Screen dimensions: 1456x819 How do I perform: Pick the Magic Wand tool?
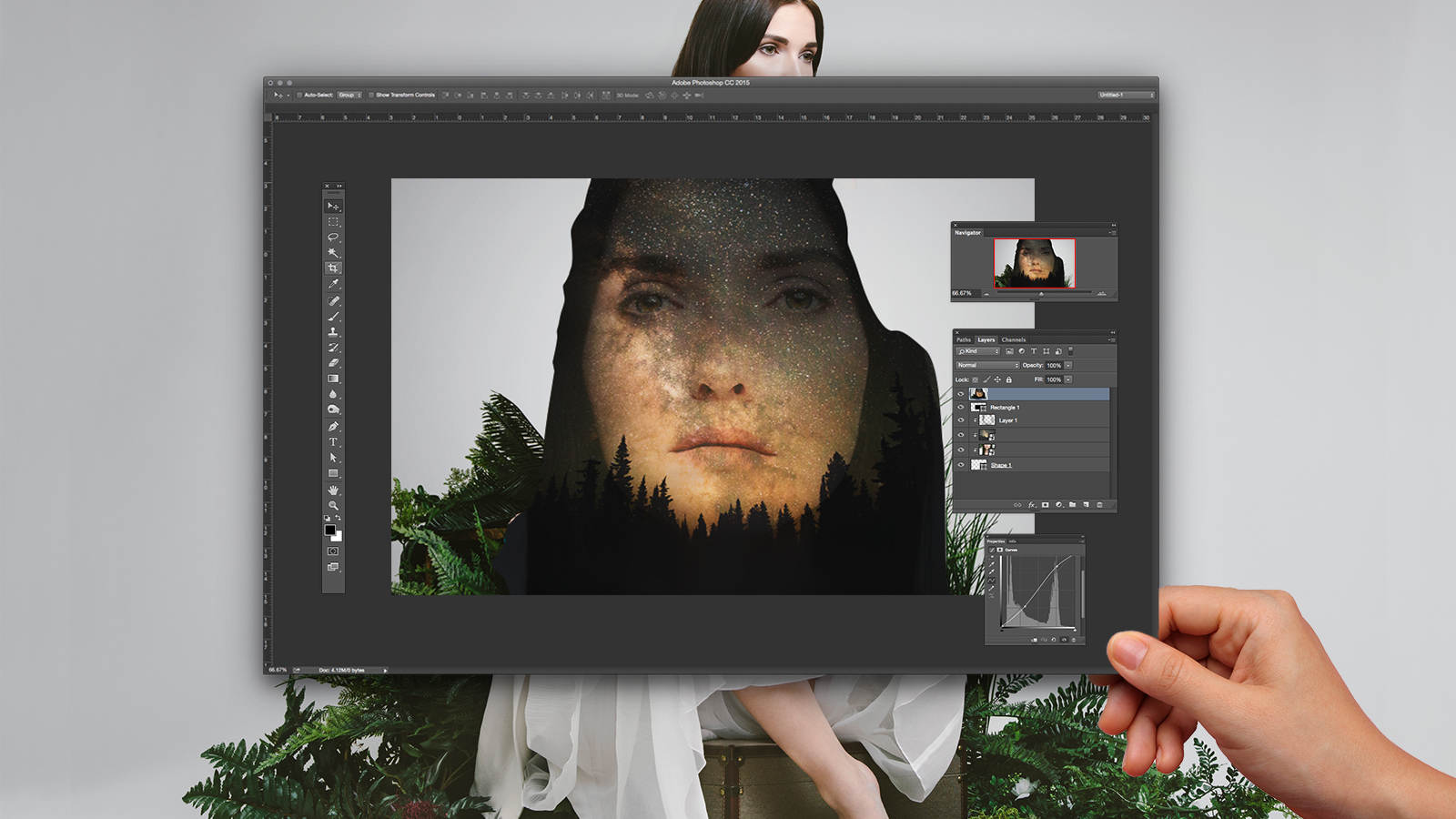[333, 253]
